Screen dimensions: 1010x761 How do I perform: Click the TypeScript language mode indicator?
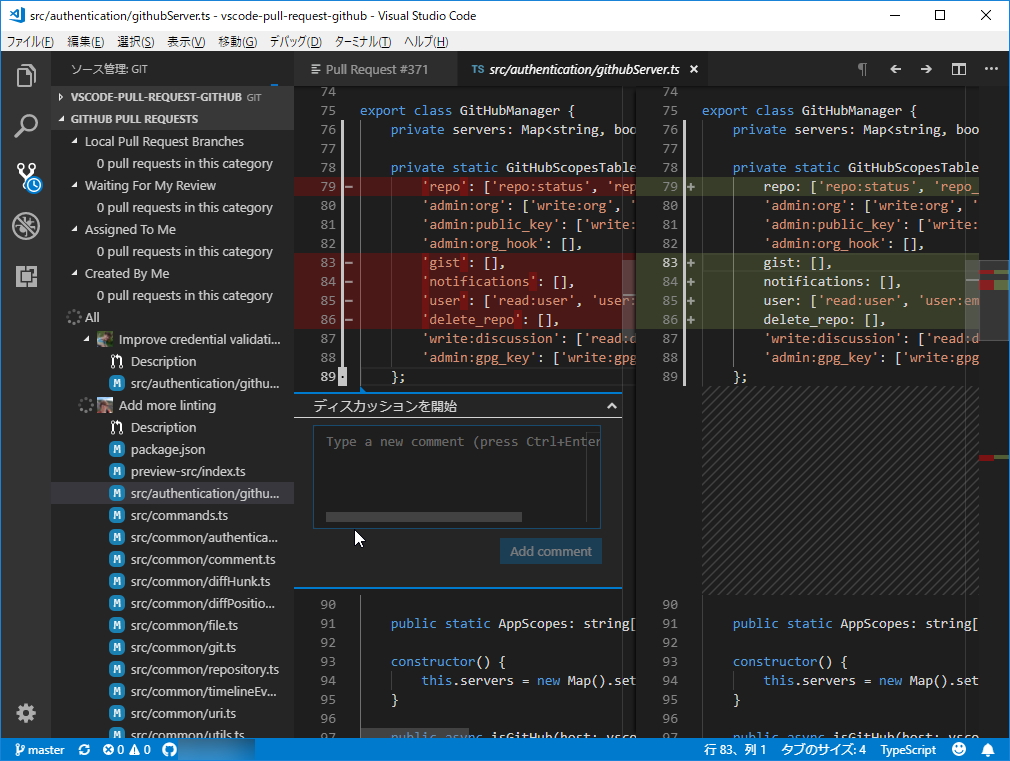coord(908,749)
